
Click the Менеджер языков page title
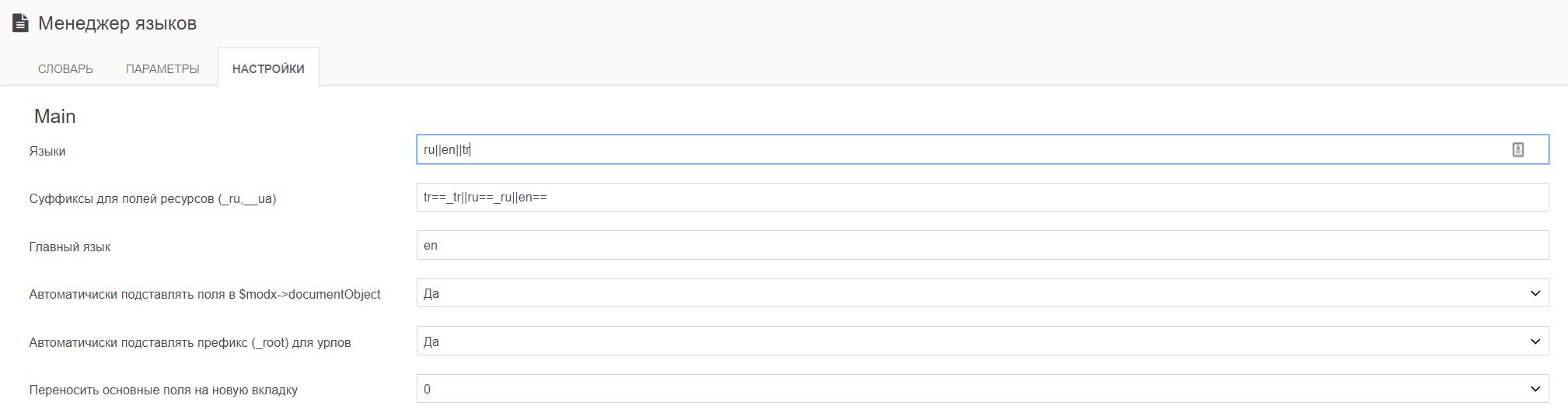click(x=117, y=23)
